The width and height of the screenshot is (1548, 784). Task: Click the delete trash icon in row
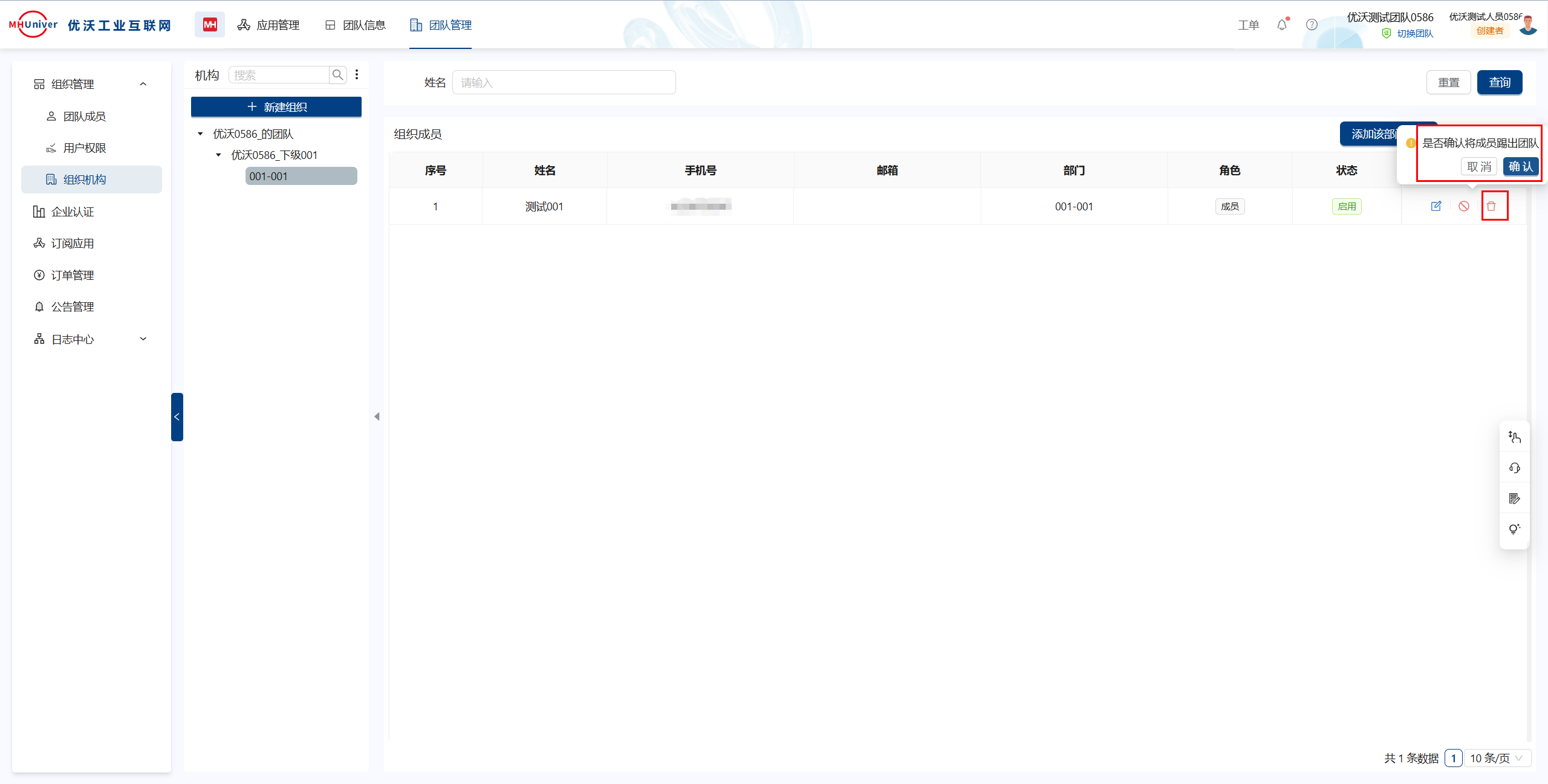coord(1491,206)
